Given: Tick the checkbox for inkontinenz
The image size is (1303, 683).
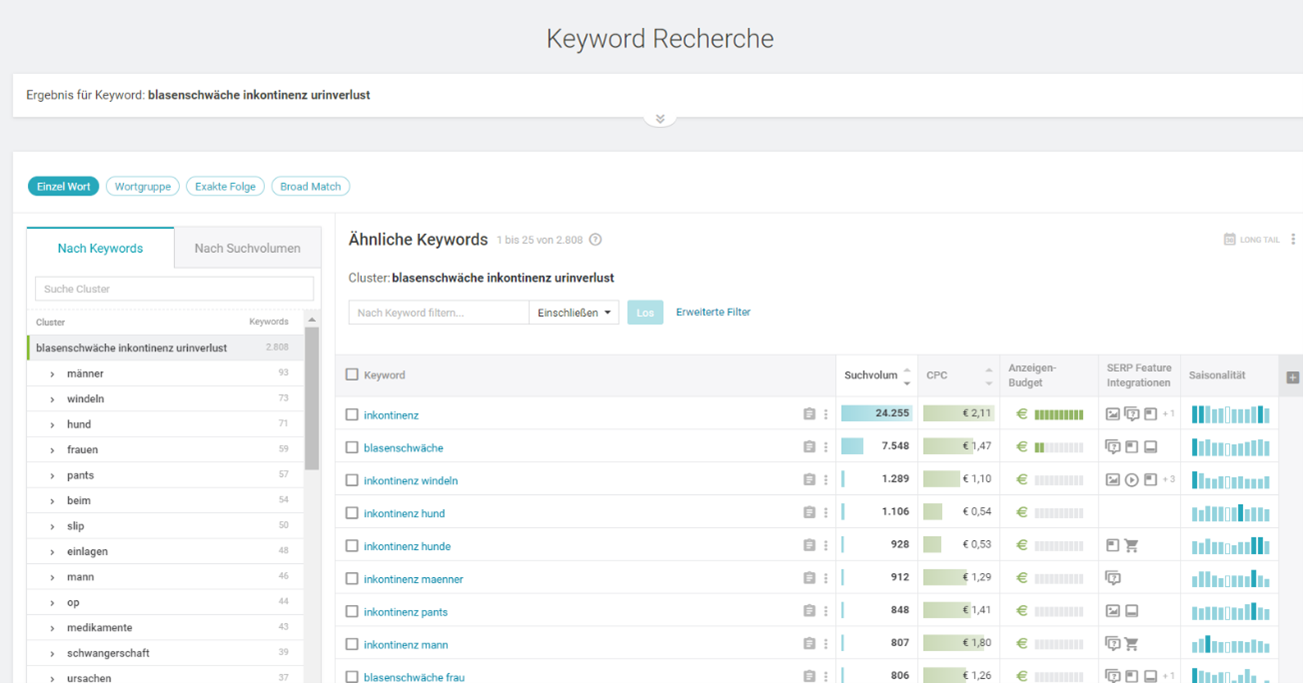Looking at the screenshot, I should click(x=352, y=414).
